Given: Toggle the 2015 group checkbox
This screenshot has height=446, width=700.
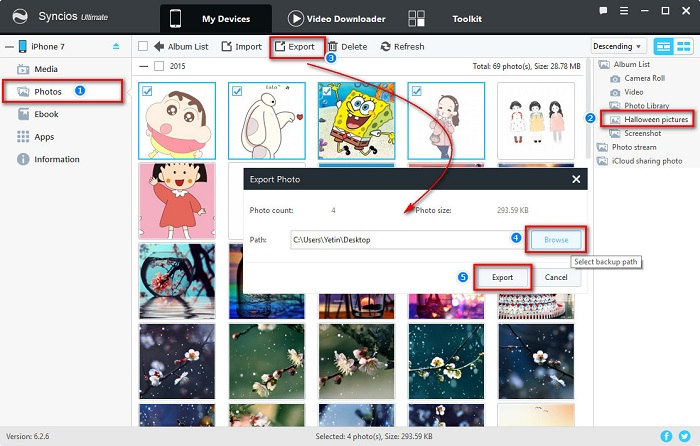Looking at the screenshot, I should coord(158,66).
